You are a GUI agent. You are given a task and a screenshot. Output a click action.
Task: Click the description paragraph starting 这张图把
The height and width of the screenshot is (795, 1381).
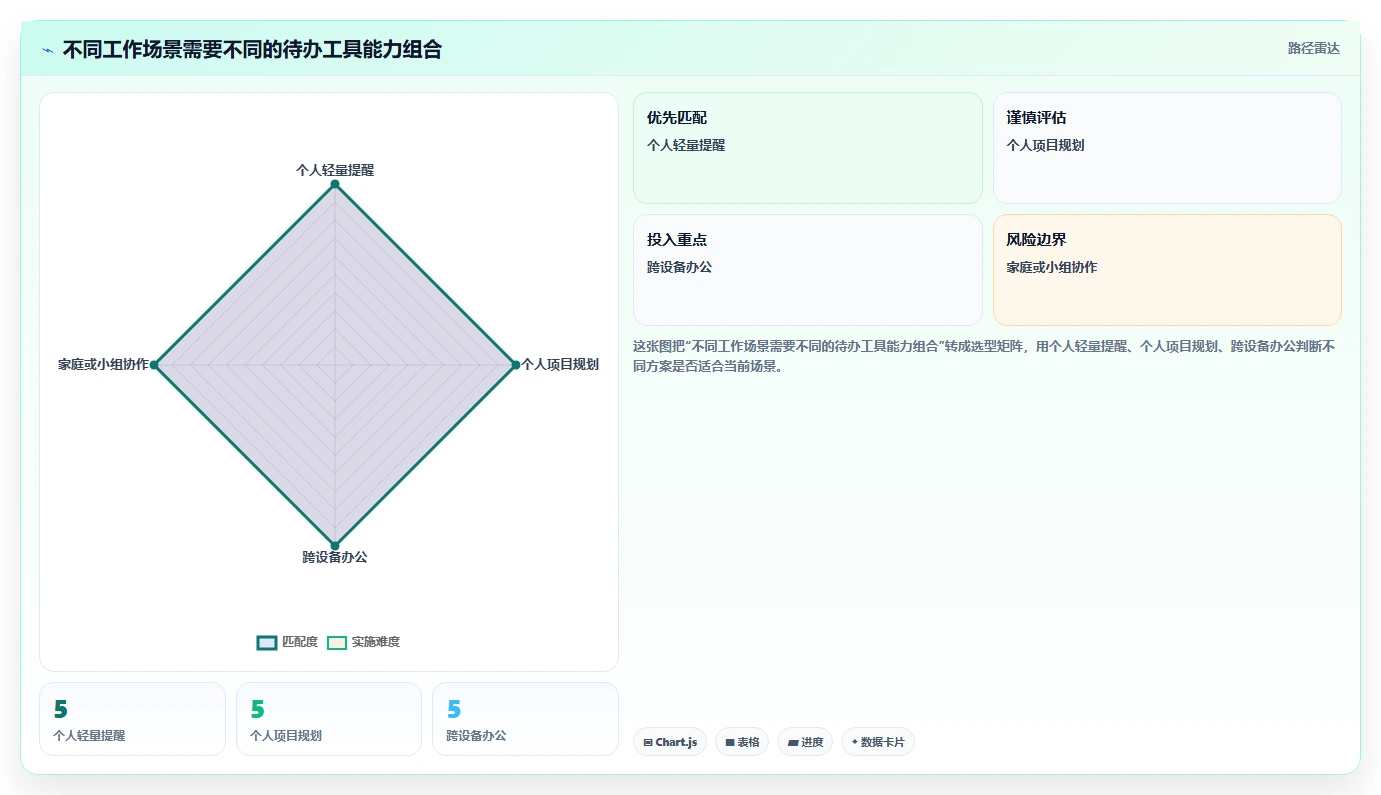985,356
